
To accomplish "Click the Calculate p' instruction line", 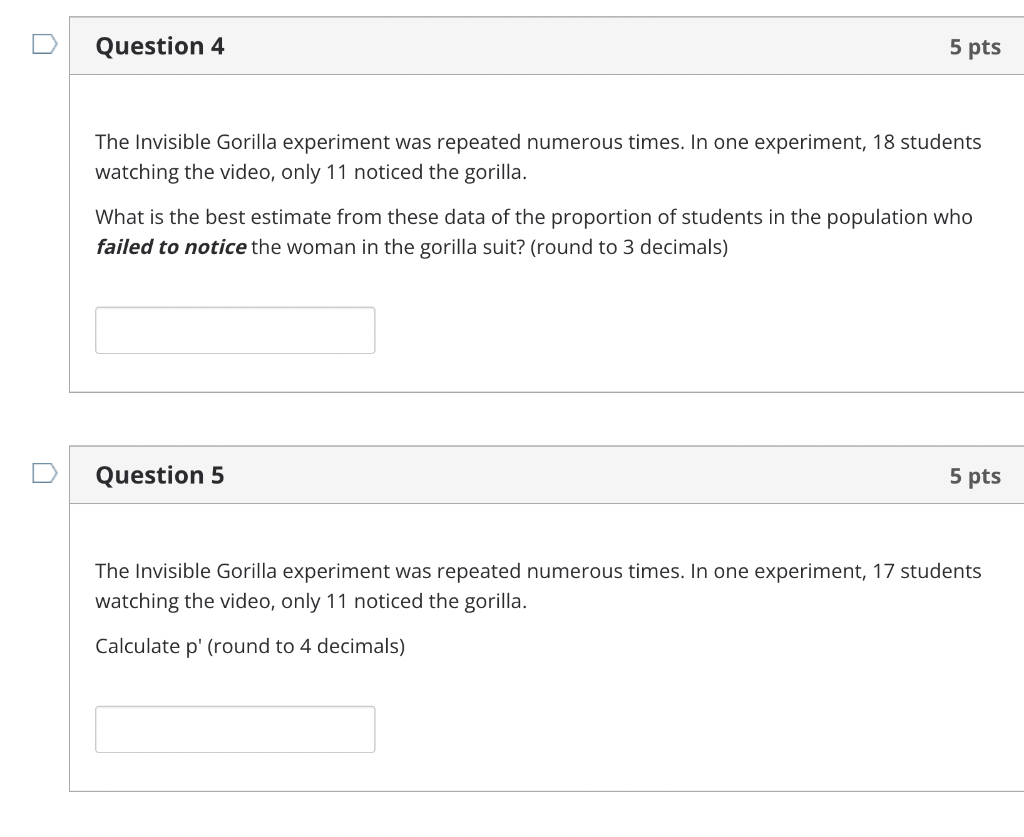I will pyautogui.click(x=249, y=646).
